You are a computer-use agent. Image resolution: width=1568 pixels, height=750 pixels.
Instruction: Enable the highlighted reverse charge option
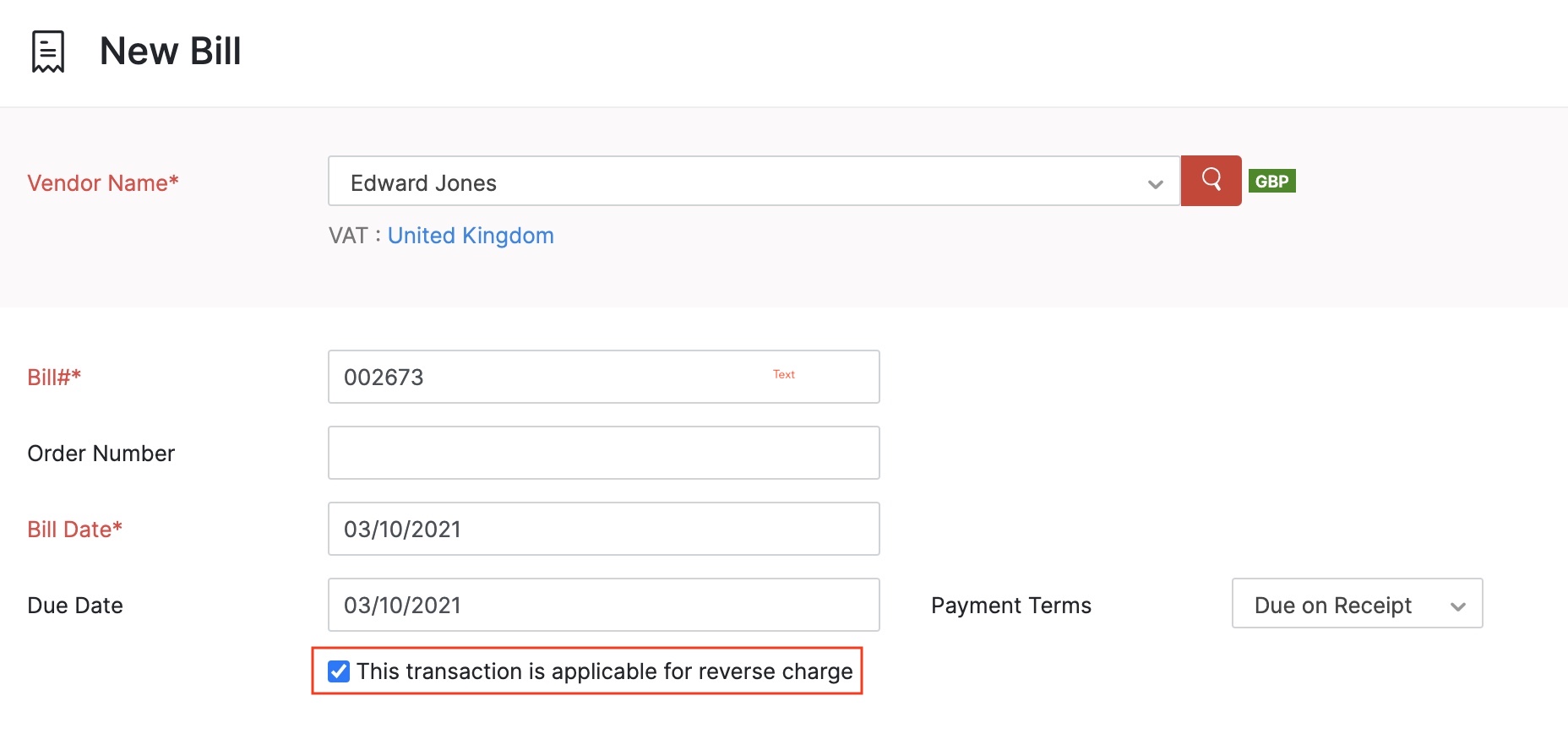[339, 671]
